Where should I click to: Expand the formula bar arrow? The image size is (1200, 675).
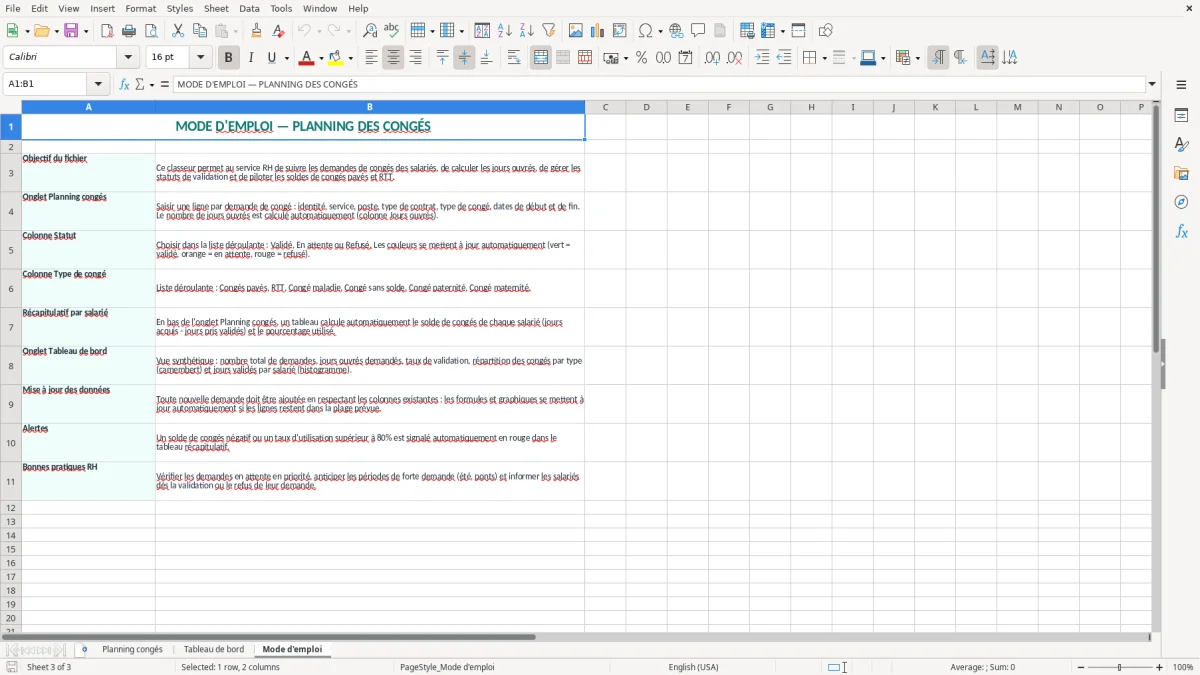tap(1152, 84)
